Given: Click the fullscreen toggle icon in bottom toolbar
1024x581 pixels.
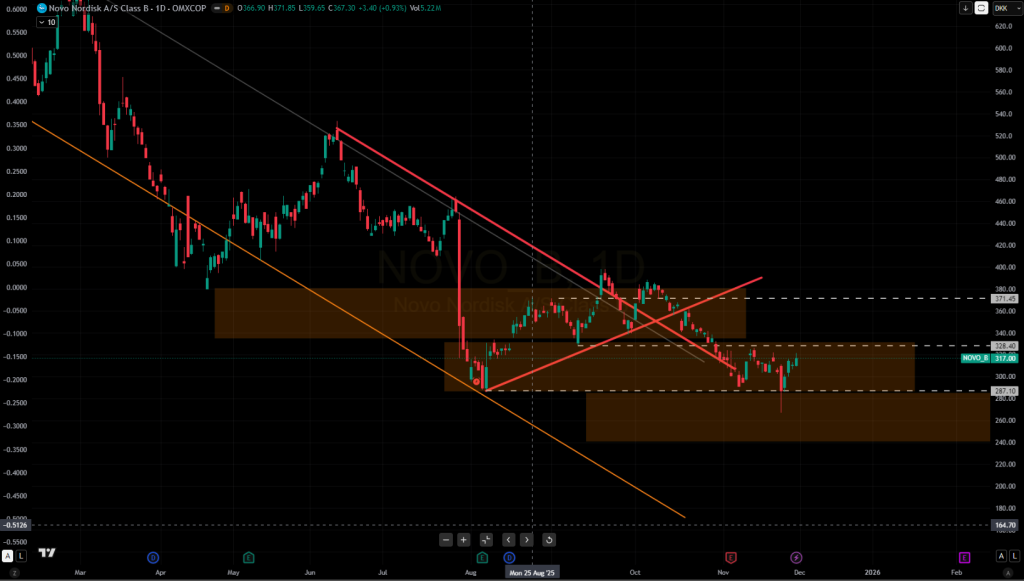Looking at the screenshot, I should coord(486,540).
